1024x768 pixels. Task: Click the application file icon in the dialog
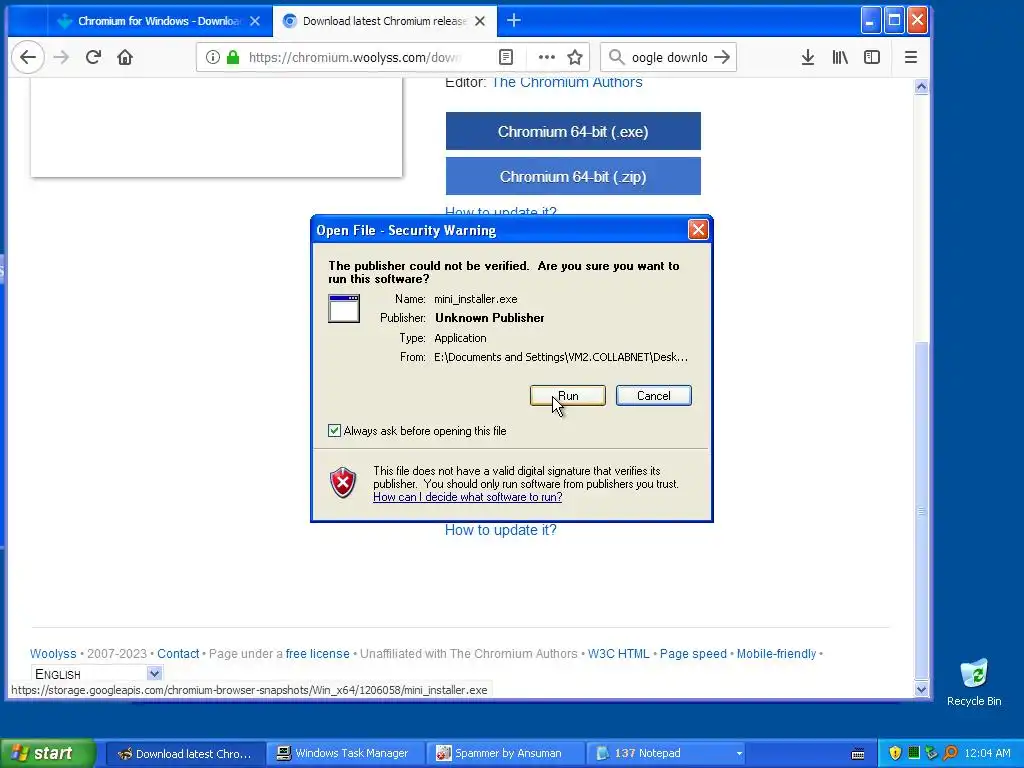pos(344,309)
